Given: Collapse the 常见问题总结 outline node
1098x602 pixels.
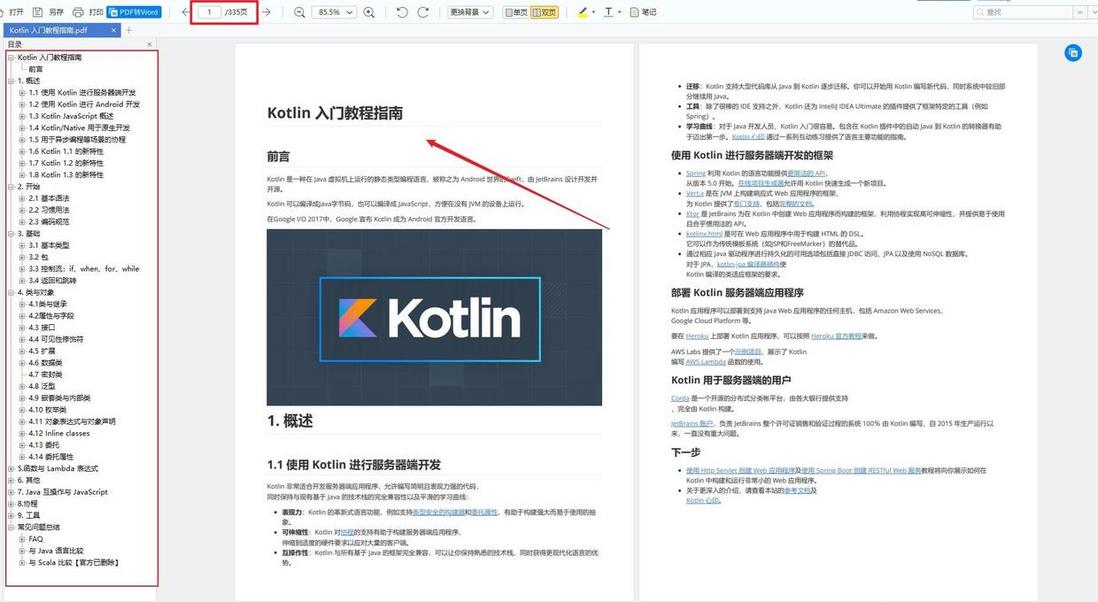Looking at the screenshot, I should 11,527.
